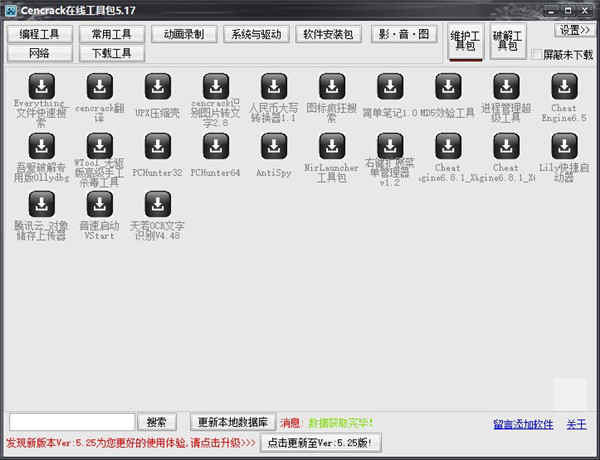Screen dimensions: 600x460
Task: Download cencrack识别图片转文字2.8
Action: tap(216, 86)
